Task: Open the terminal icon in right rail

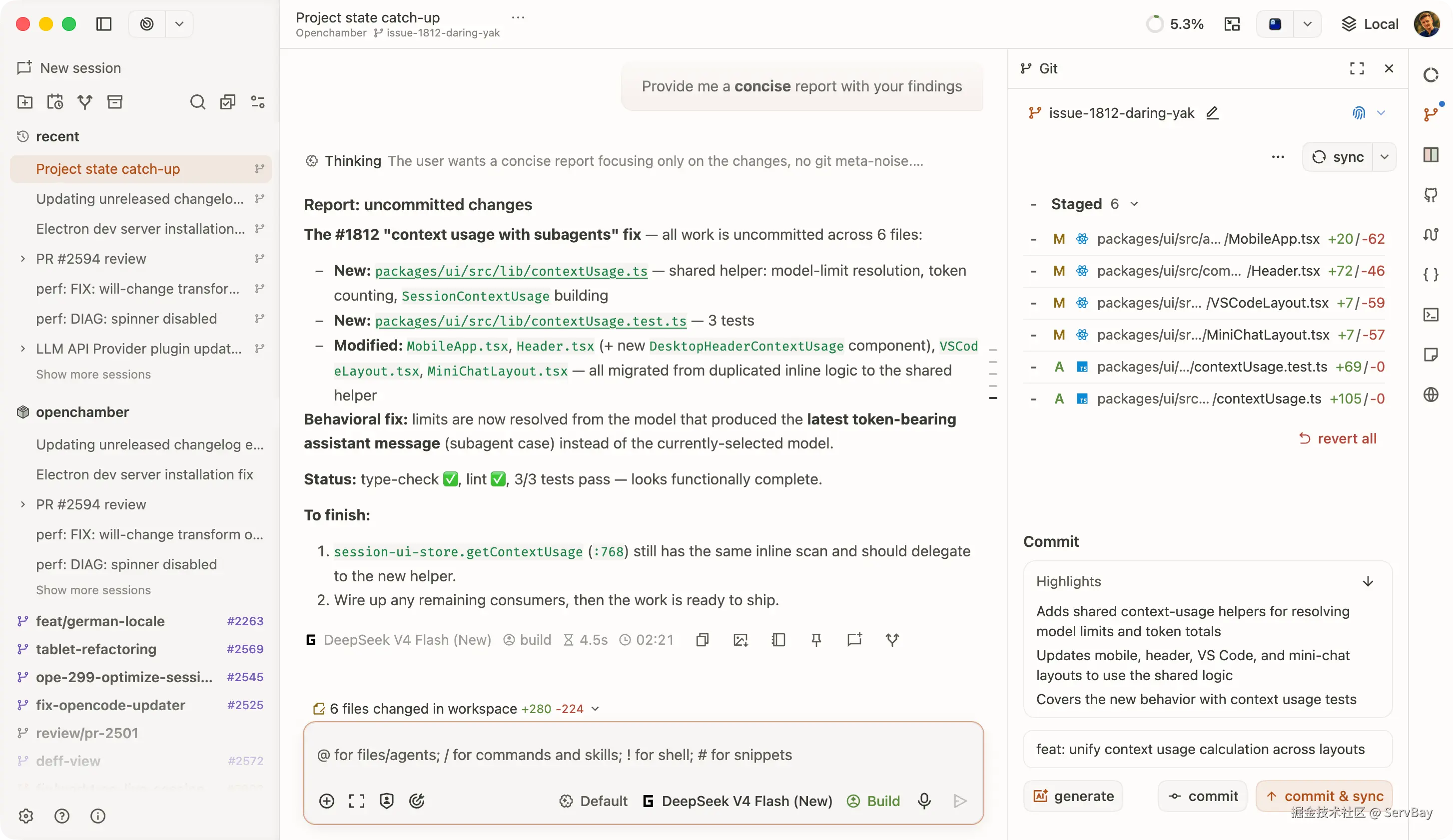Action: point(1431,315)
